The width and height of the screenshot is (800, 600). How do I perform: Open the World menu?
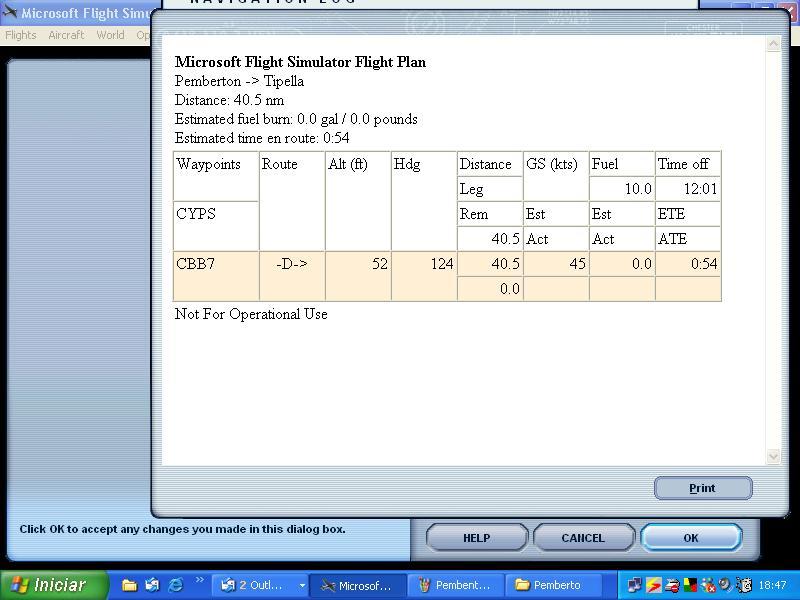click(x=110, y=35)
